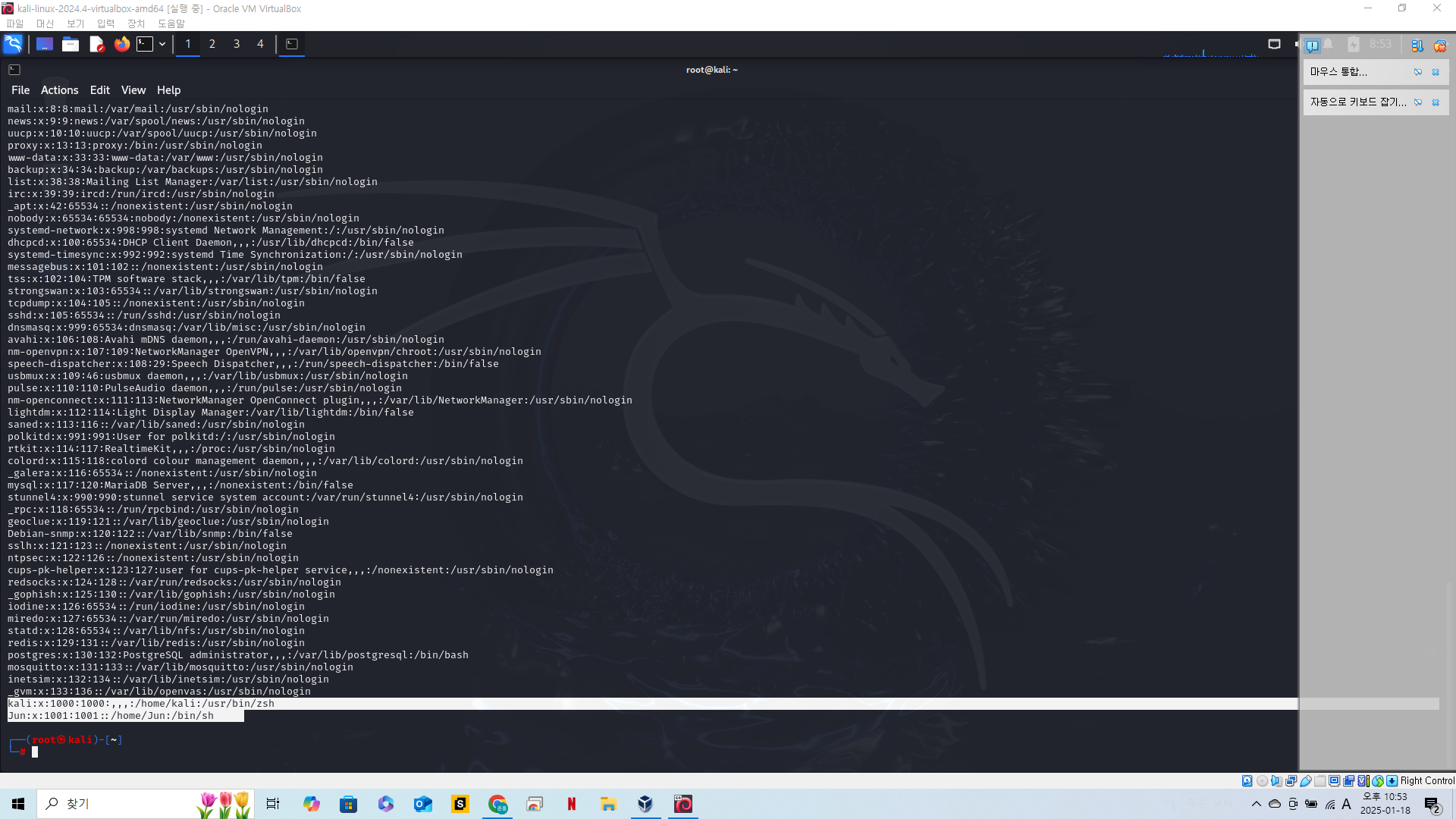Image resolution: width=1456 pixels, height=819 pixels.
Task: Disable the 자동으로 키보드 잡기 notification
Action: [1418, 102]
